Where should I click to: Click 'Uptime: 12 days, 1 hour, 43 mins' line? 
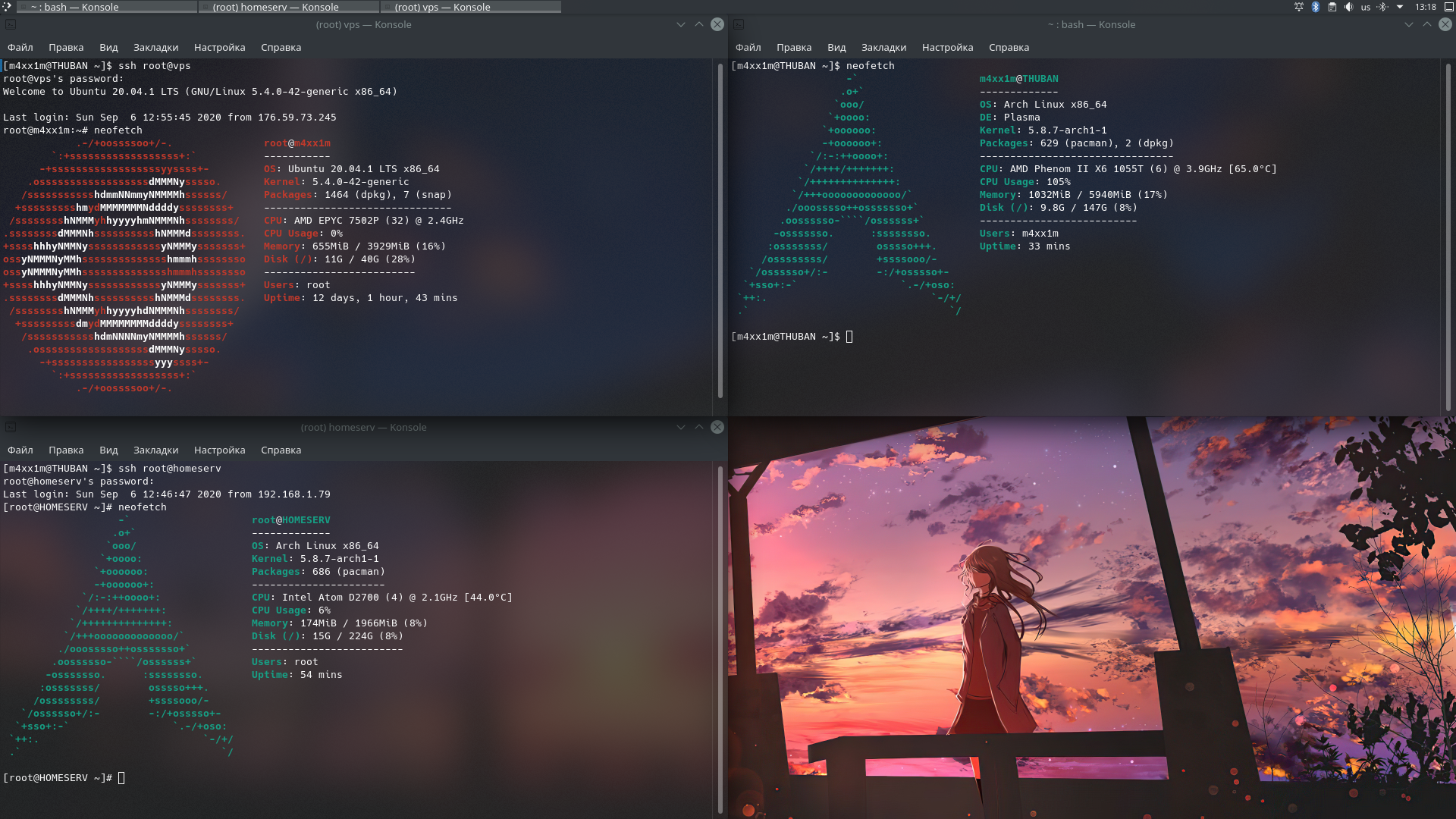361,298
